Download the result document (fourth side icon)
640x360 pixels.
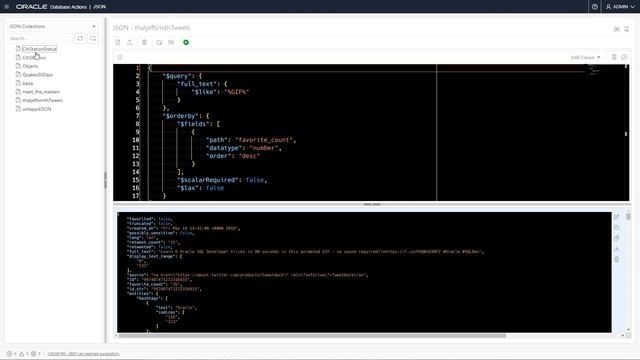[x=617, y=249]
